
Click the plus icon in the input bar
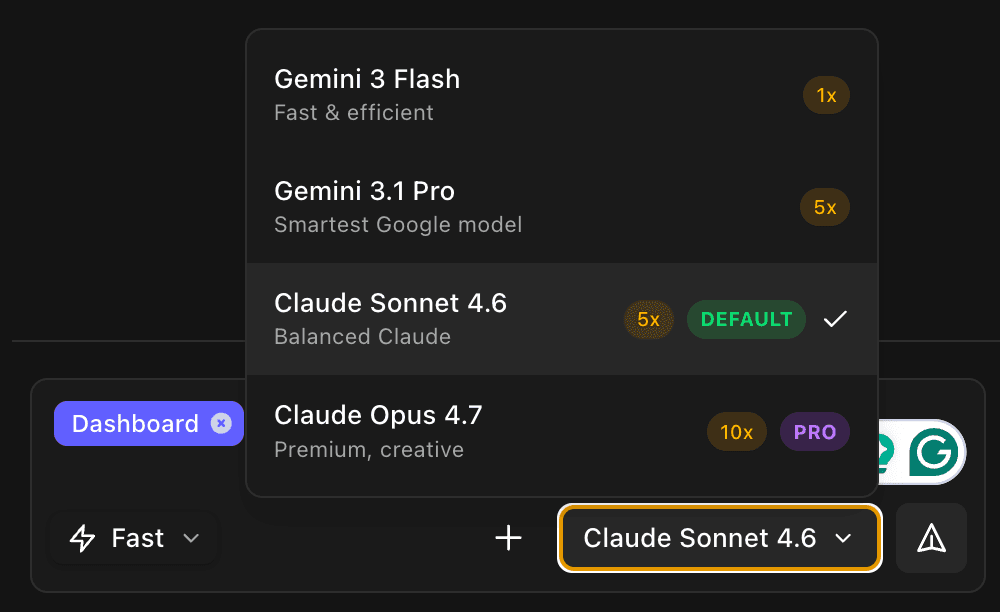point(508,538)
